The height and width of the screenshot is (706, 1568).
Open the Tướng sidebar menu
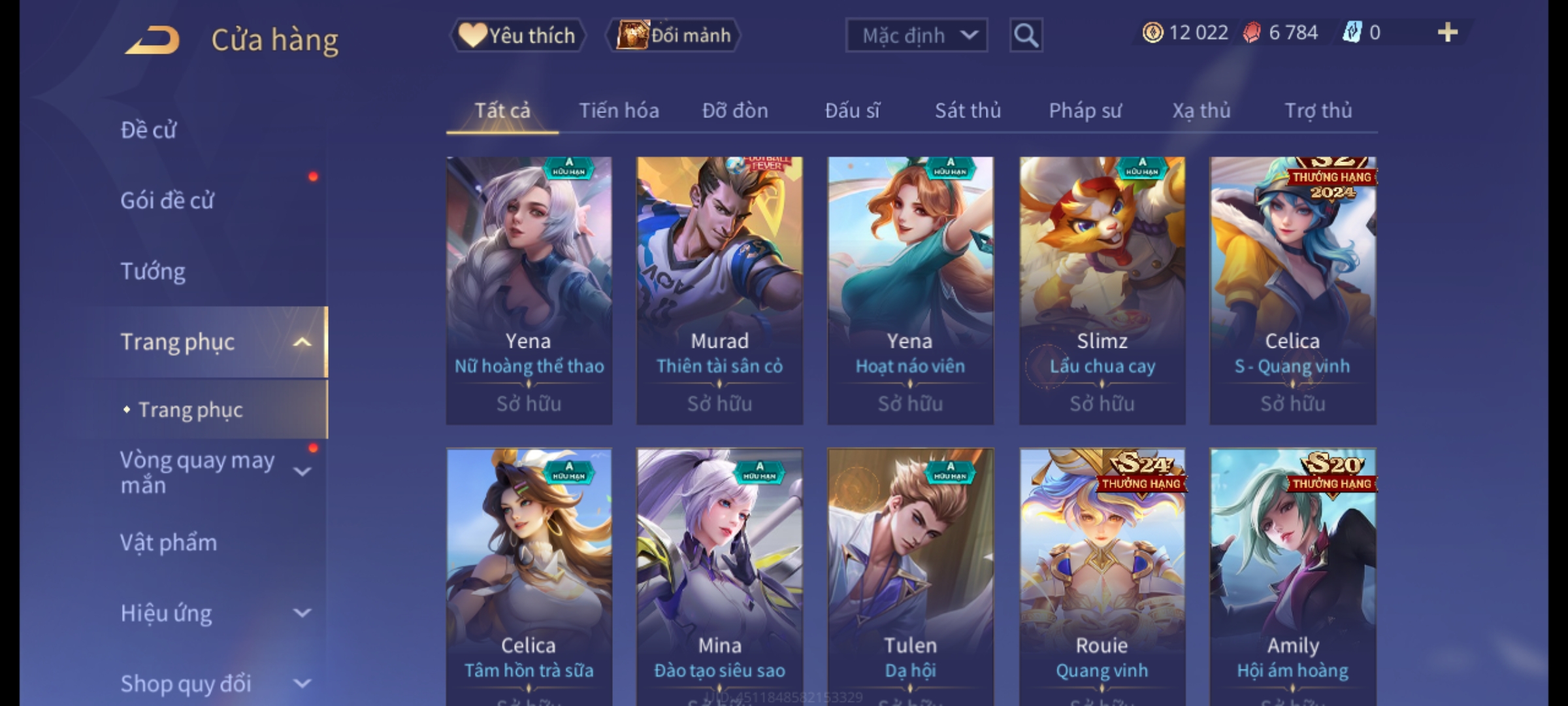(x=153, y=271)
